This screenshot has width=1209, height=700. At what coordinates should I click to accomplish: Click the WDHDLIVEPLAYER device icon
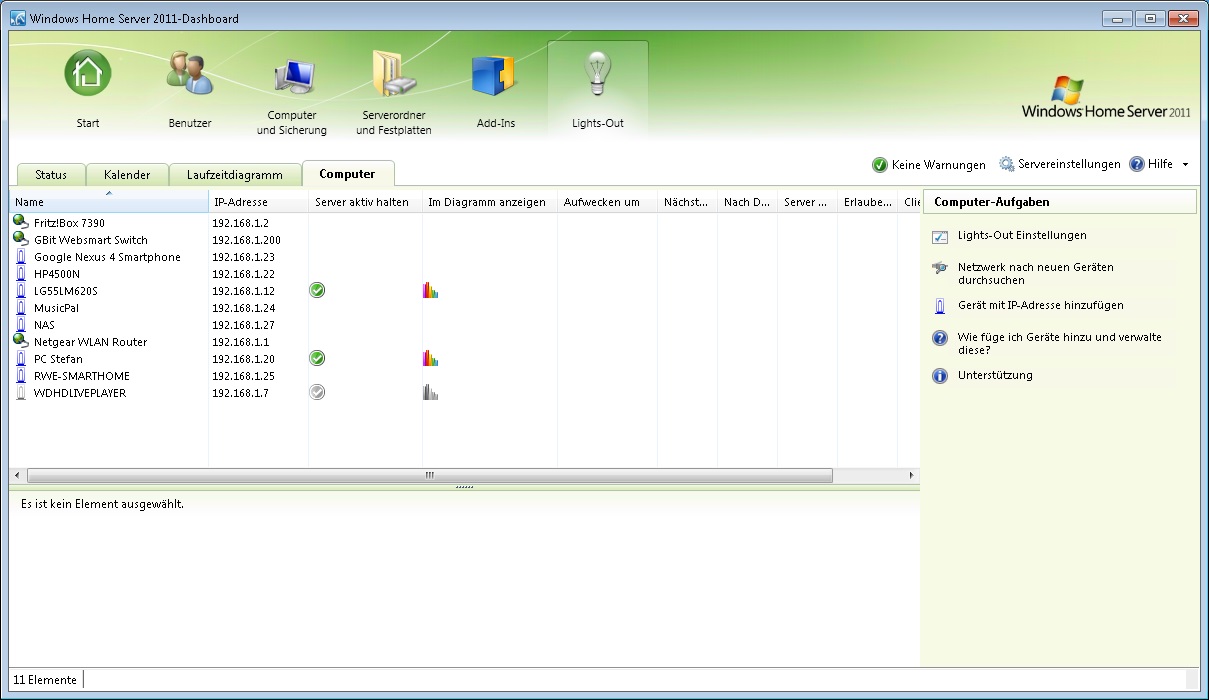pyautogui.click(x=21, y=392)
